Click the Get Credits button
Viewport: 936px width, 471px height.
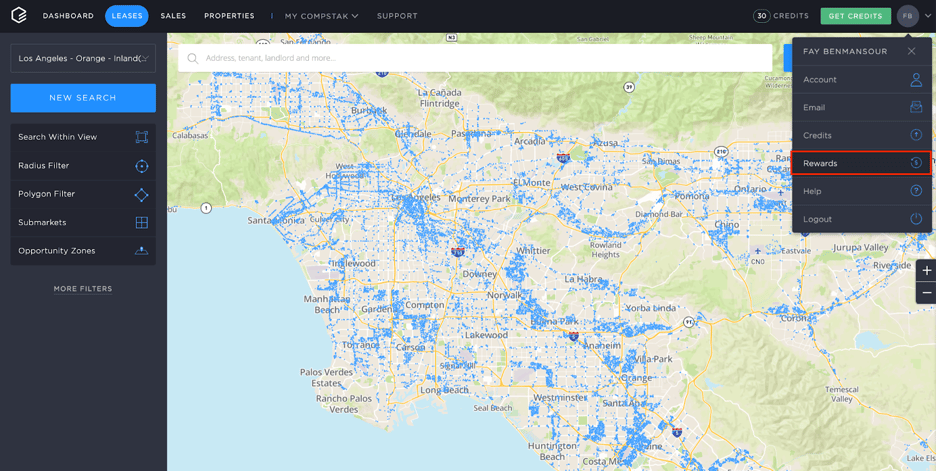(855, 16)
